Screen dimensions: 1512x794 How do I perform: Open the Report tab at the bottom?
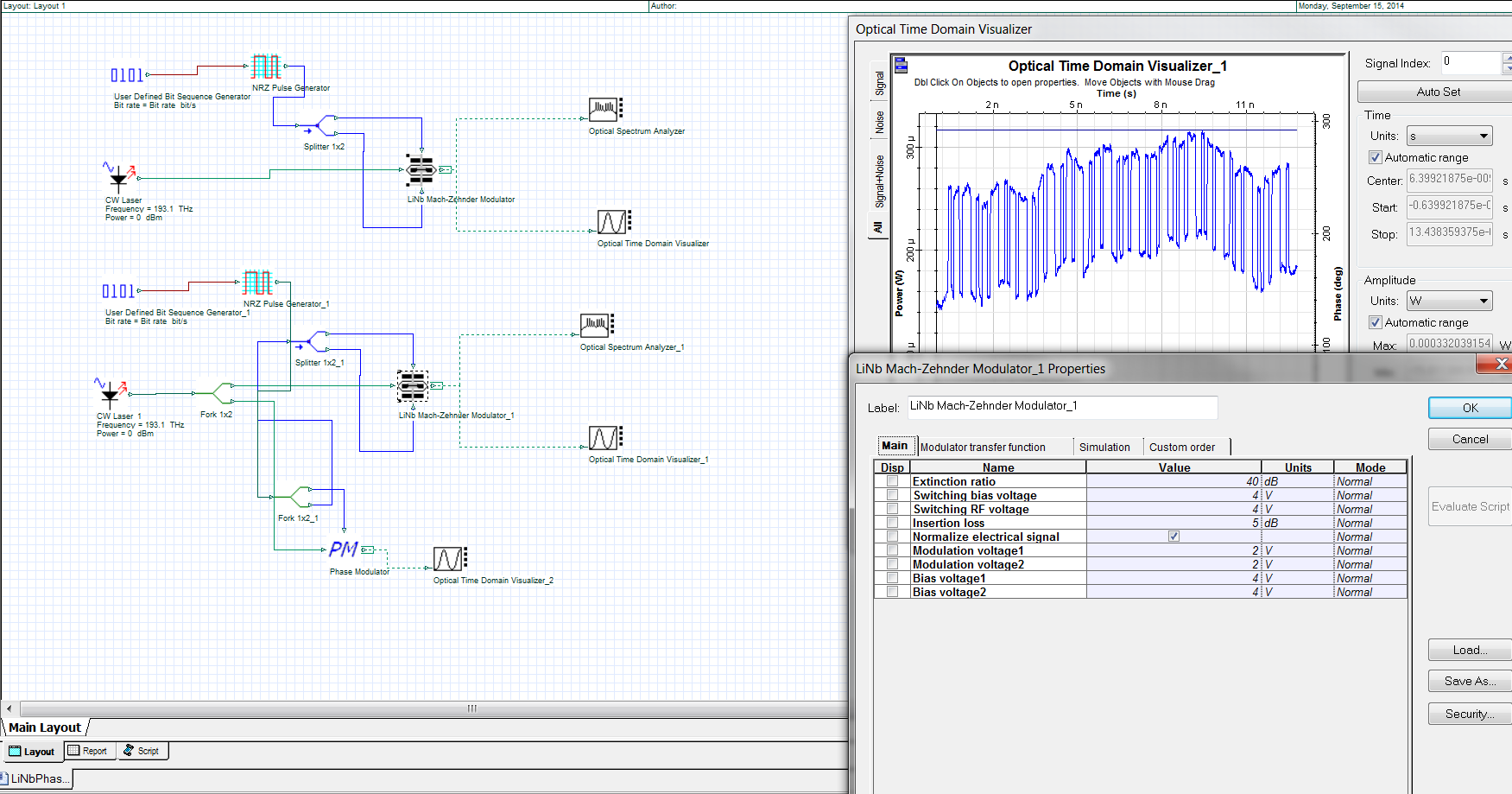click(89, 751)
